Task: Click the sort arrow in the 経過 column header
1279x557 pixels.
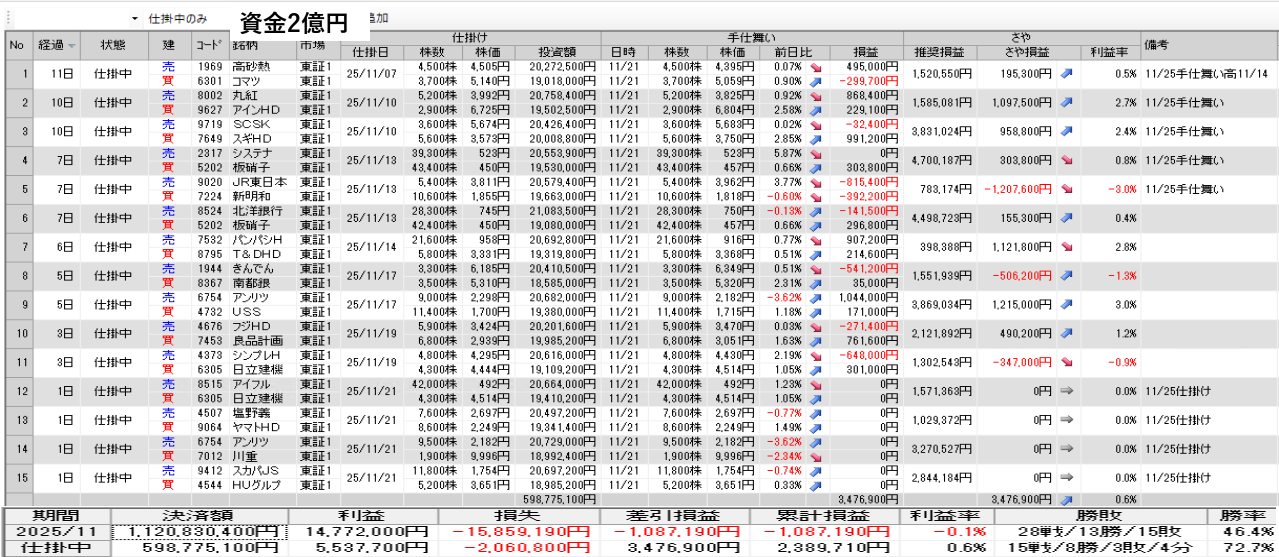Action: coord(72,46)
